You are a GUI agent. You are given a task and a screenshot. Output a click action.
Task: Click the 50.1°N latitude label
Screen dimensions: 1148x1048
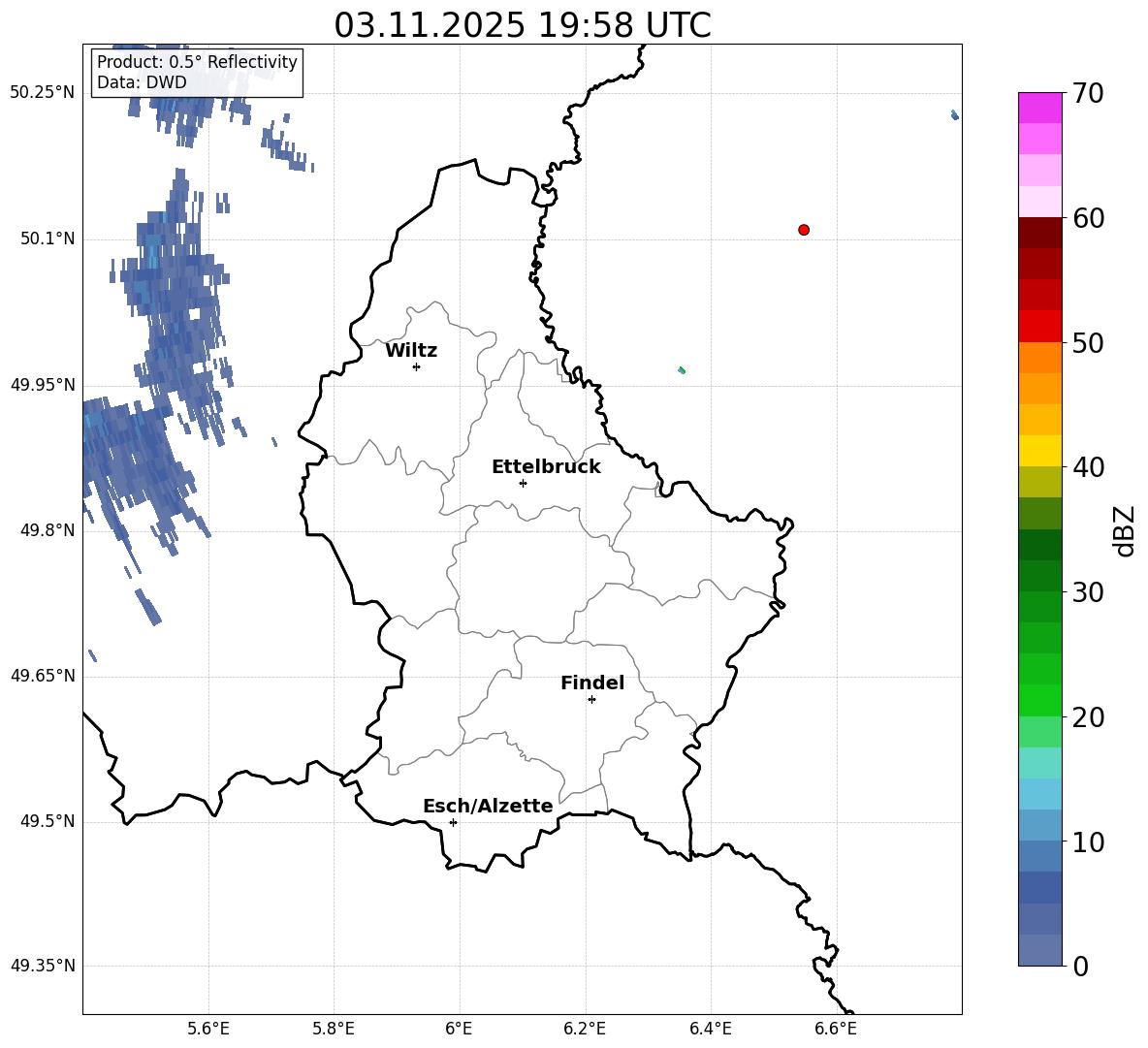tap(48, 239)
